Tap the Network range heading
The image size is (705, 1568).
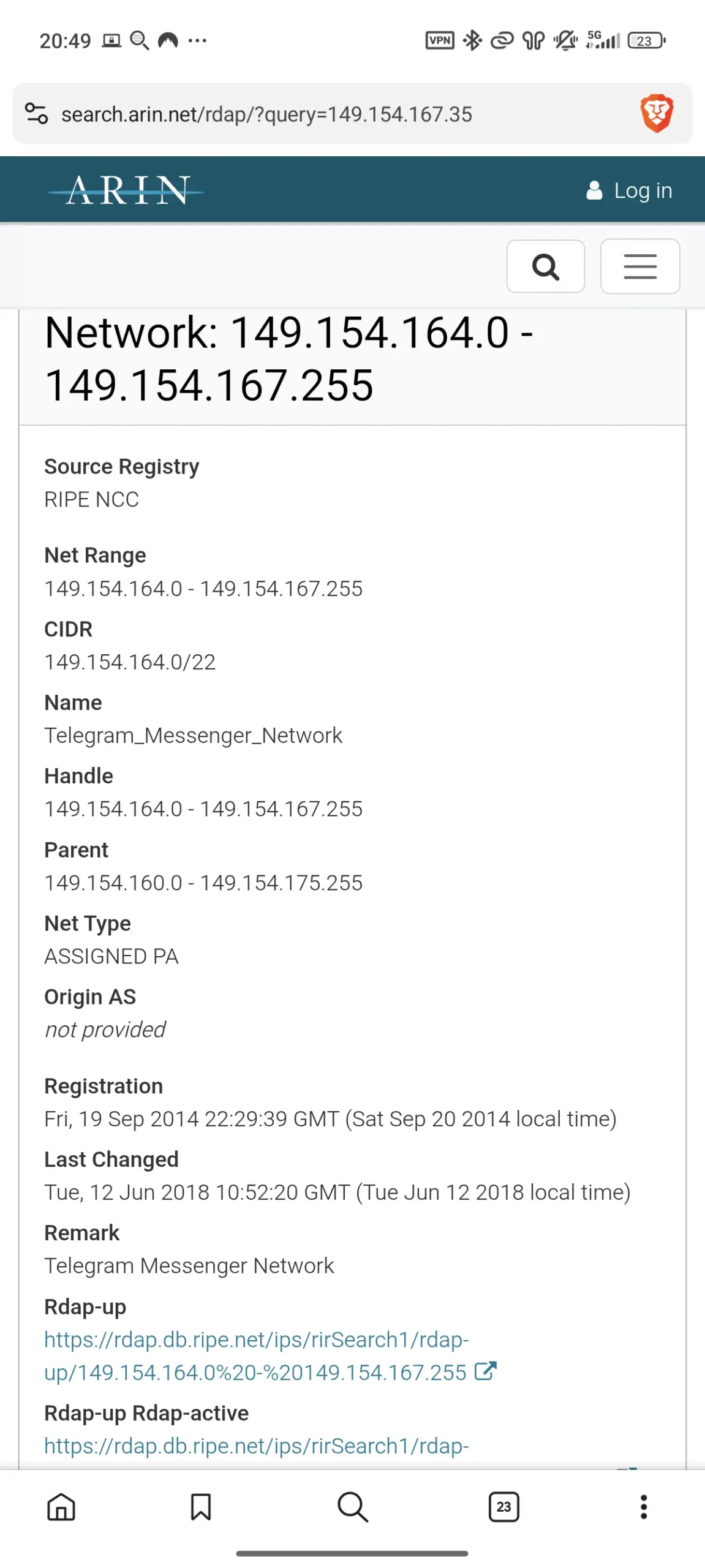click(288, 358)
